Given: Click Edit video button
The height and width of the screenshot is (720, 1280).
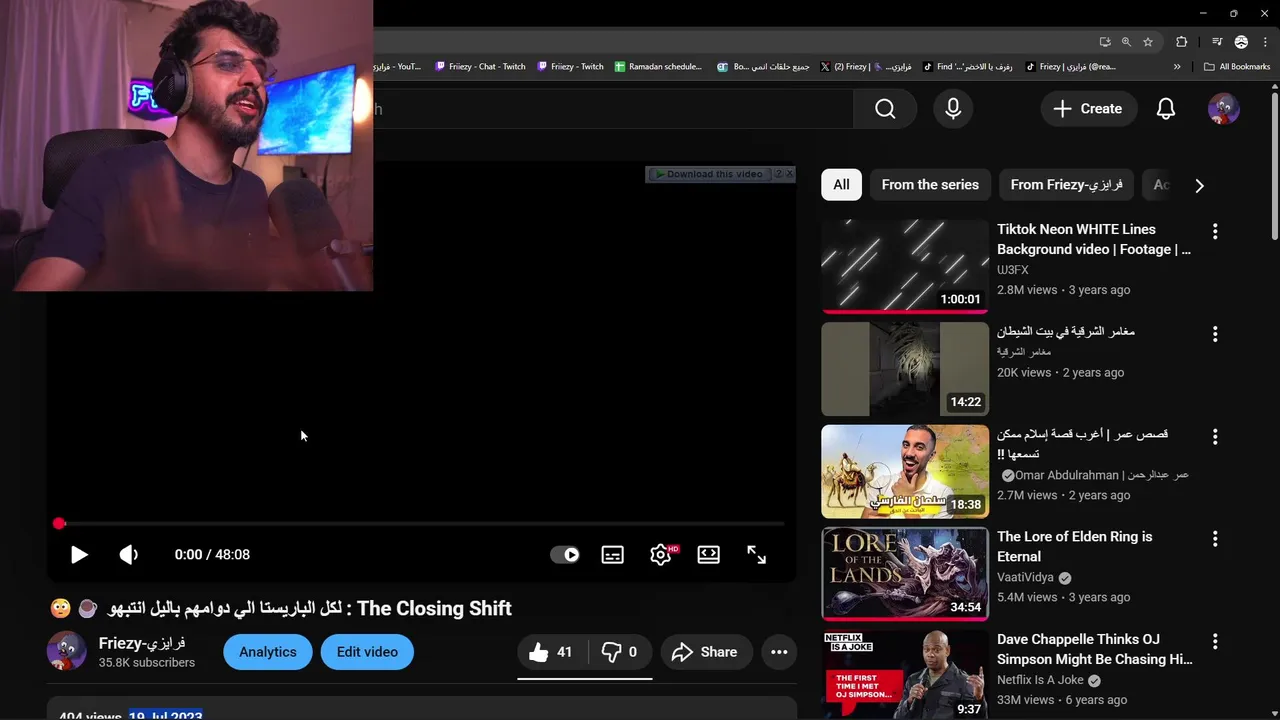Looking at the screenshot, I should click(367, 652).
